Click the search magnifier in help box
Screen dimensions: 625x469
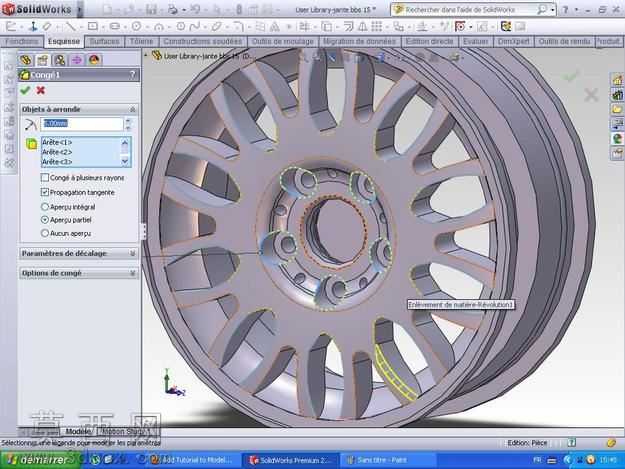pos(542,10)
